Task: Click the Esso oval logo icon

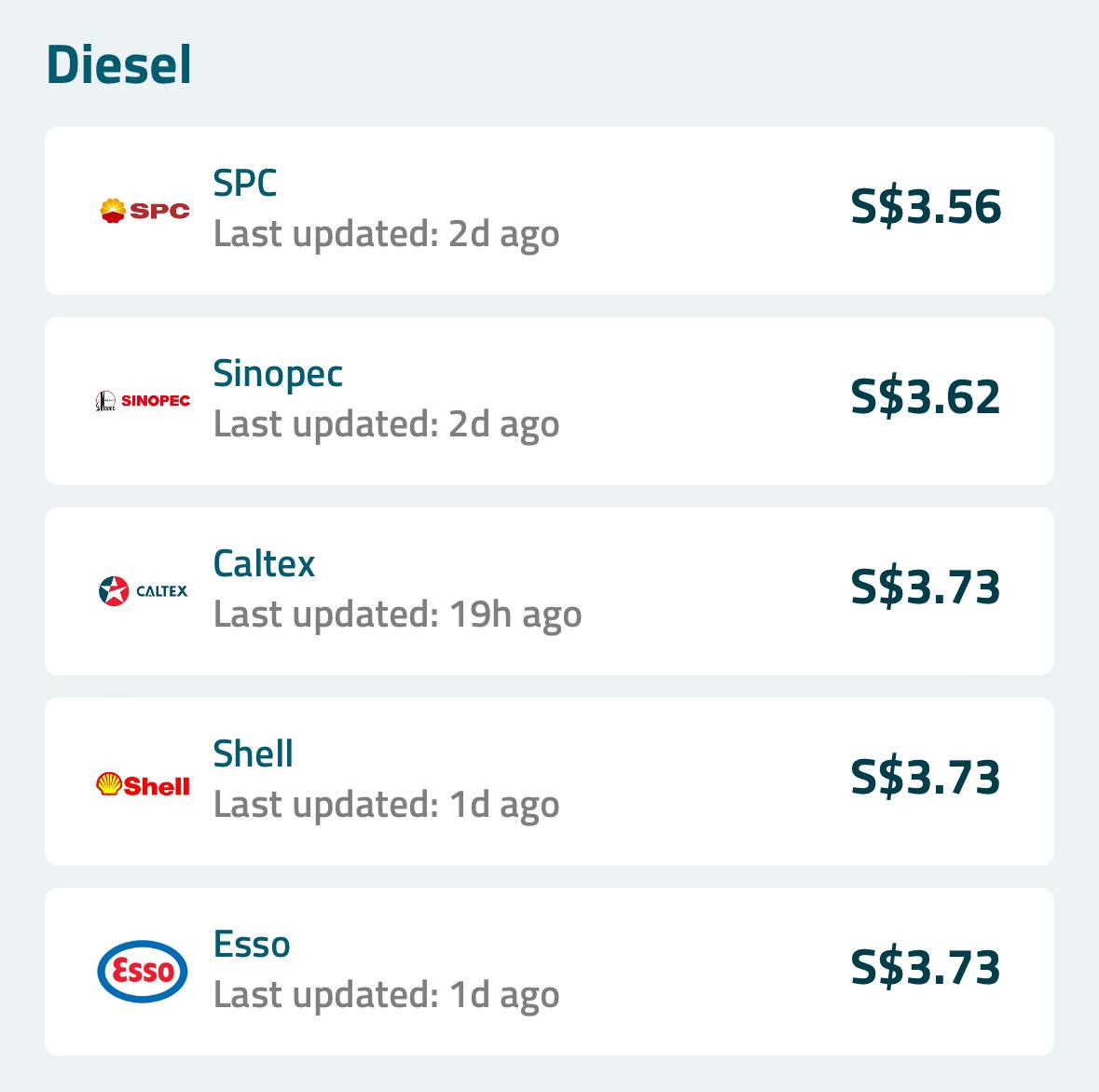Action: point(143,971)
